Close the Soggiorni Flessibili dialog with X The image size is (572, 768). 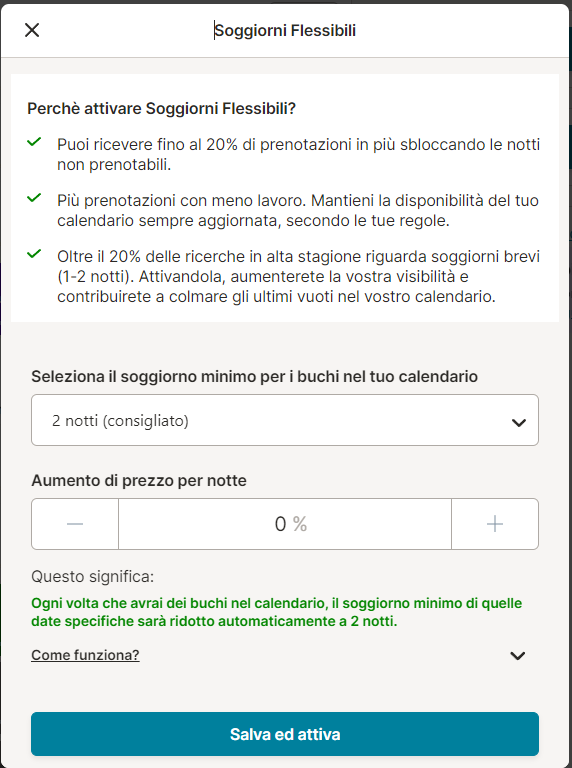pyautogui.click(x=32, y=30)
